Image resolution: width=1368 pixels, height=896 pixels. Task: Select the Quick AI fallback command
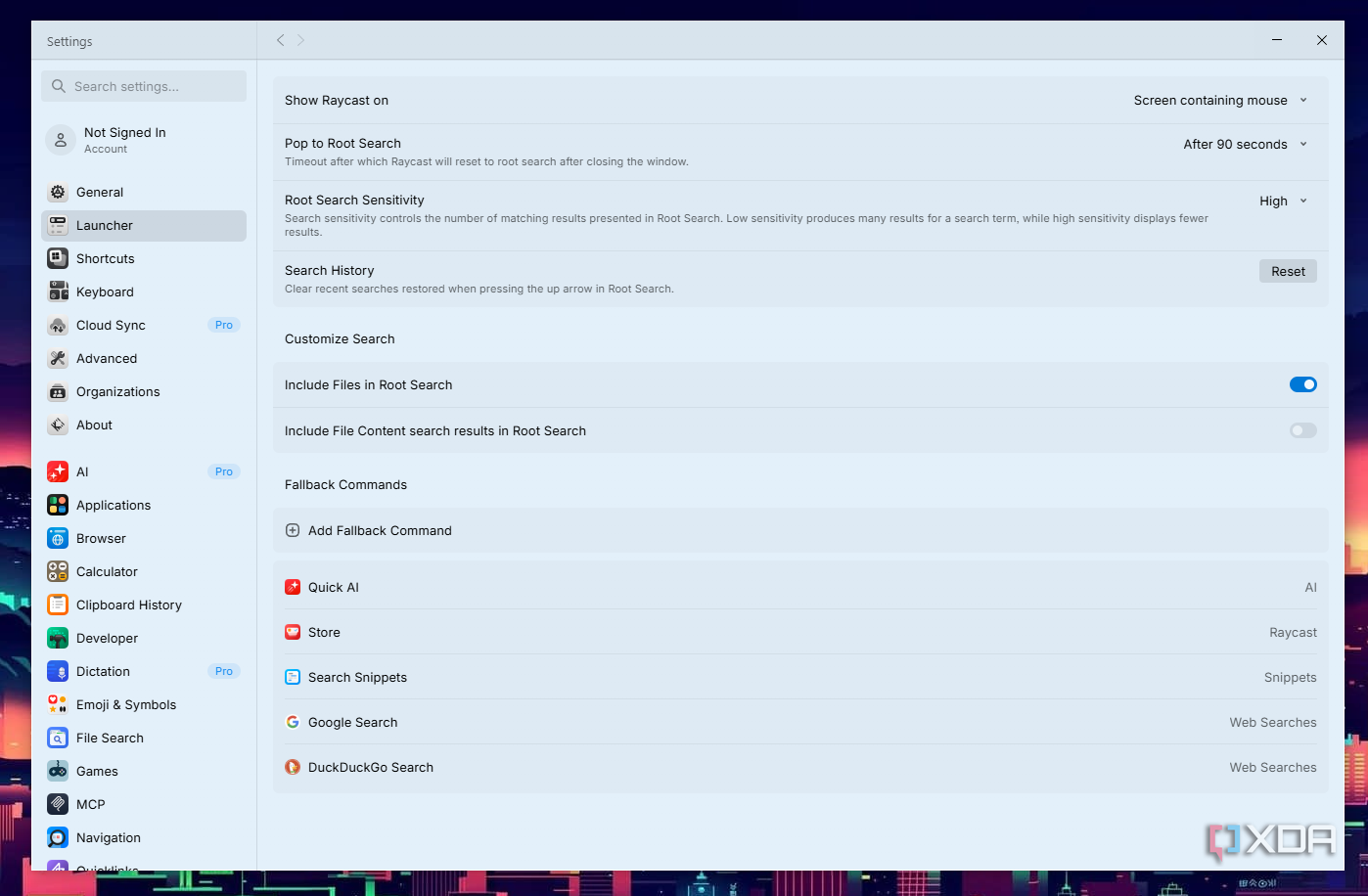800,588
